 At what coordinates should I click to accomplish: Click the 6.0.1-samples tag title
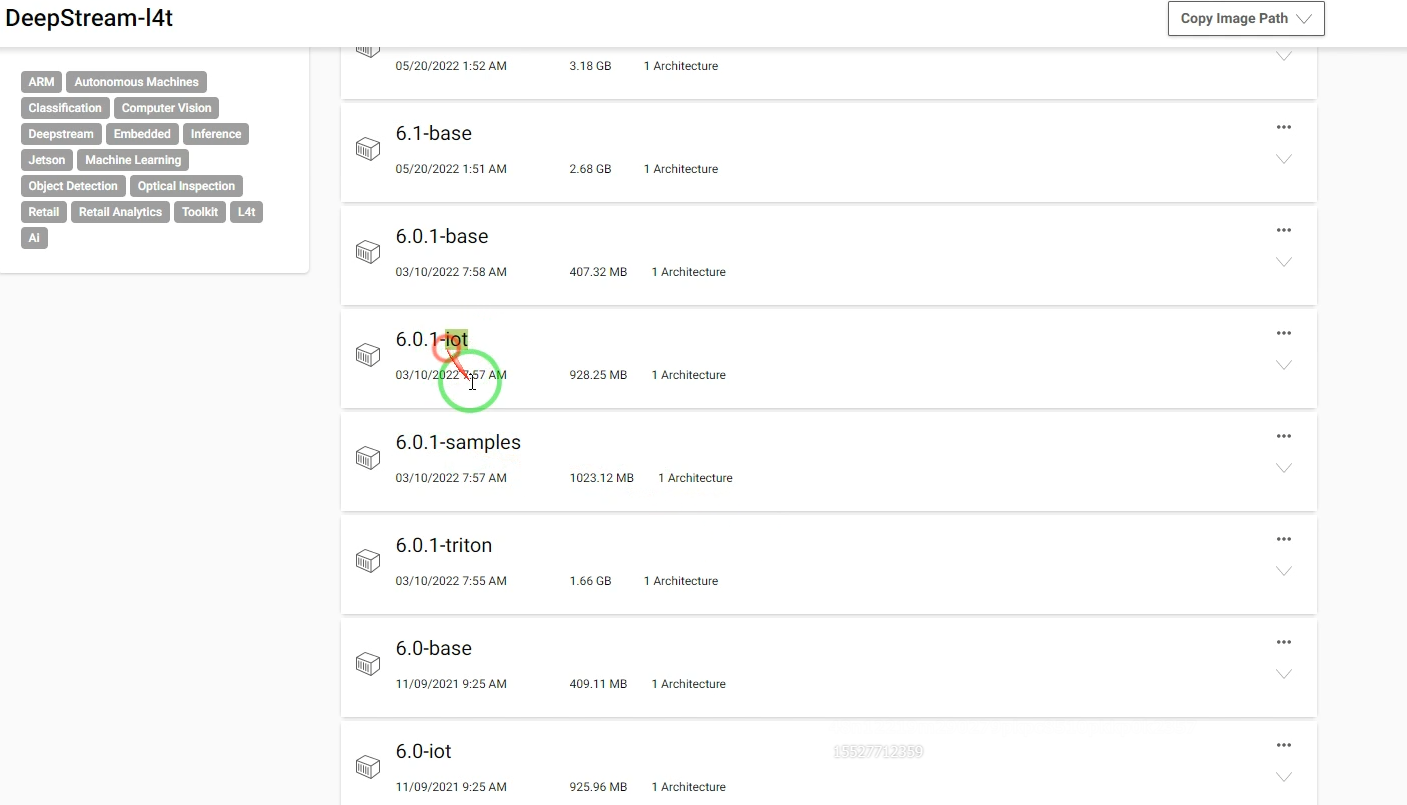458,442
